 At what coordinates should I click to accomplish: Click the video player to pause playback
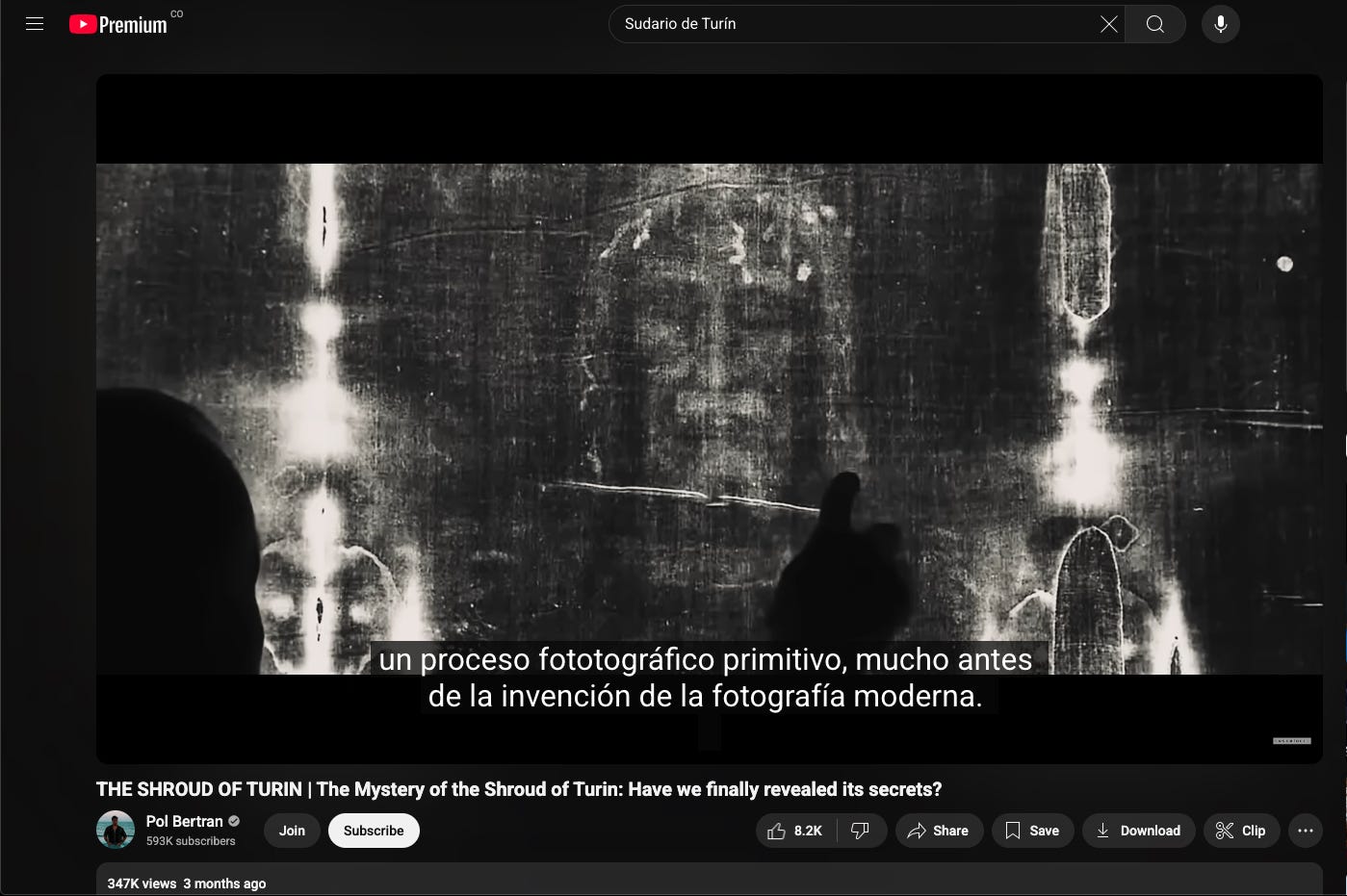coord(709,419)
